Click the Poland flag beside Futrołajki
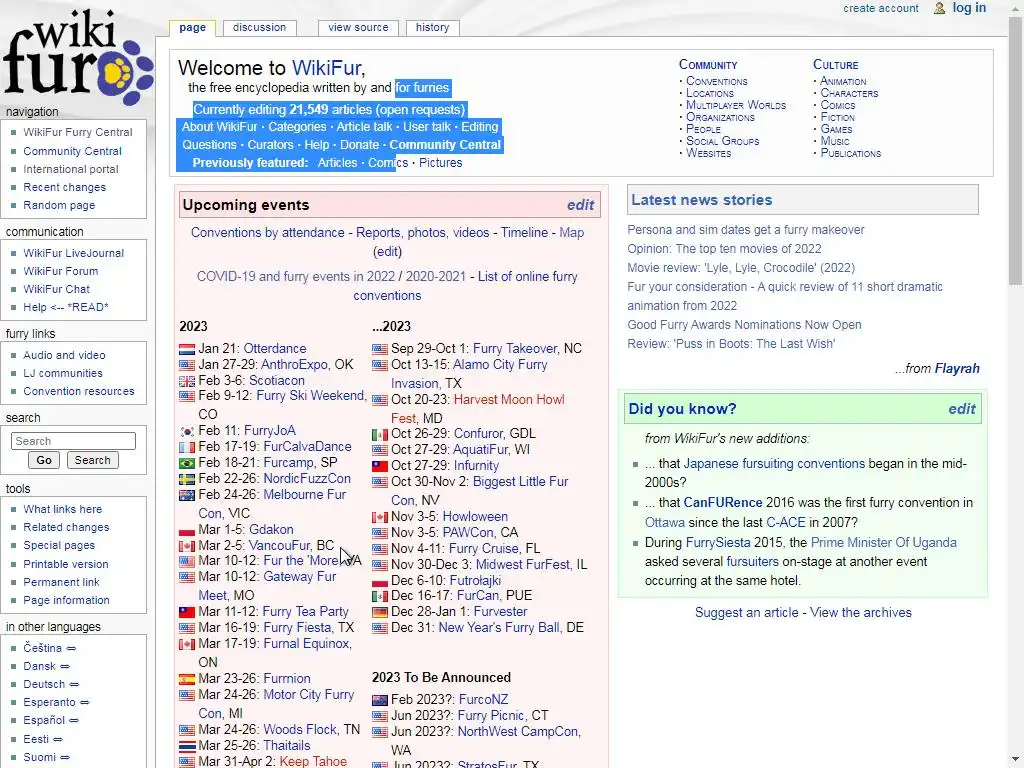1024x768 pixels. (x=379, y=581)
